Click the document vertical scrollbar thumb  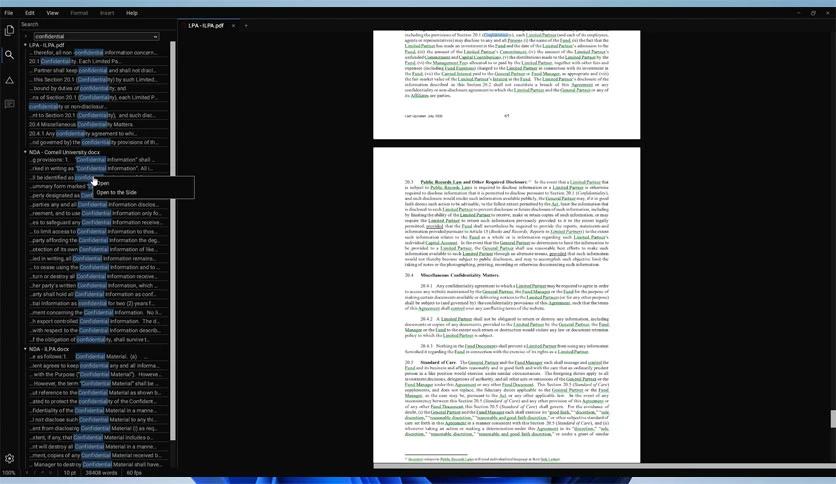[x=833, y=418]
